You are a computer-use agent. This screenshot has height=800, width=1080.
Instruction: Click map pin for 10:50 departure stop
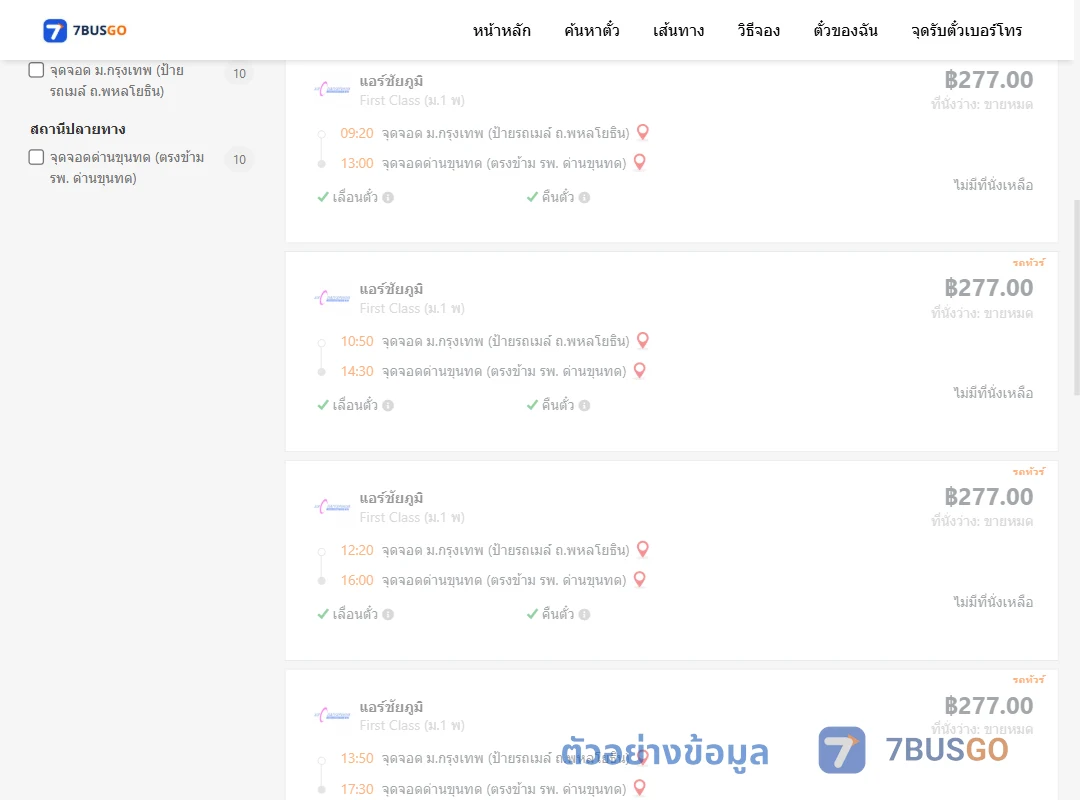pyautogui.click(x=643, y=340)
